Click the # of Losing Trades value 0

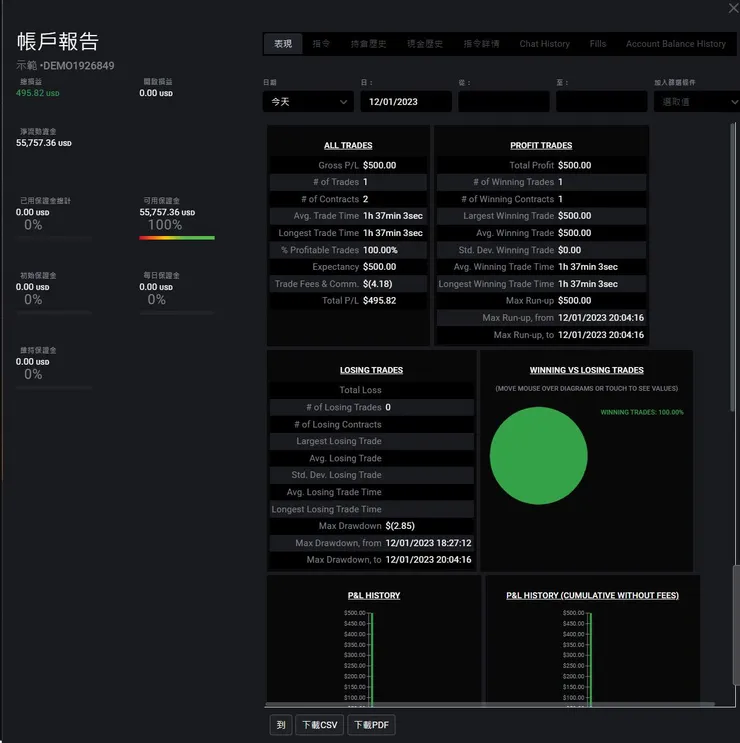[388, 407]
